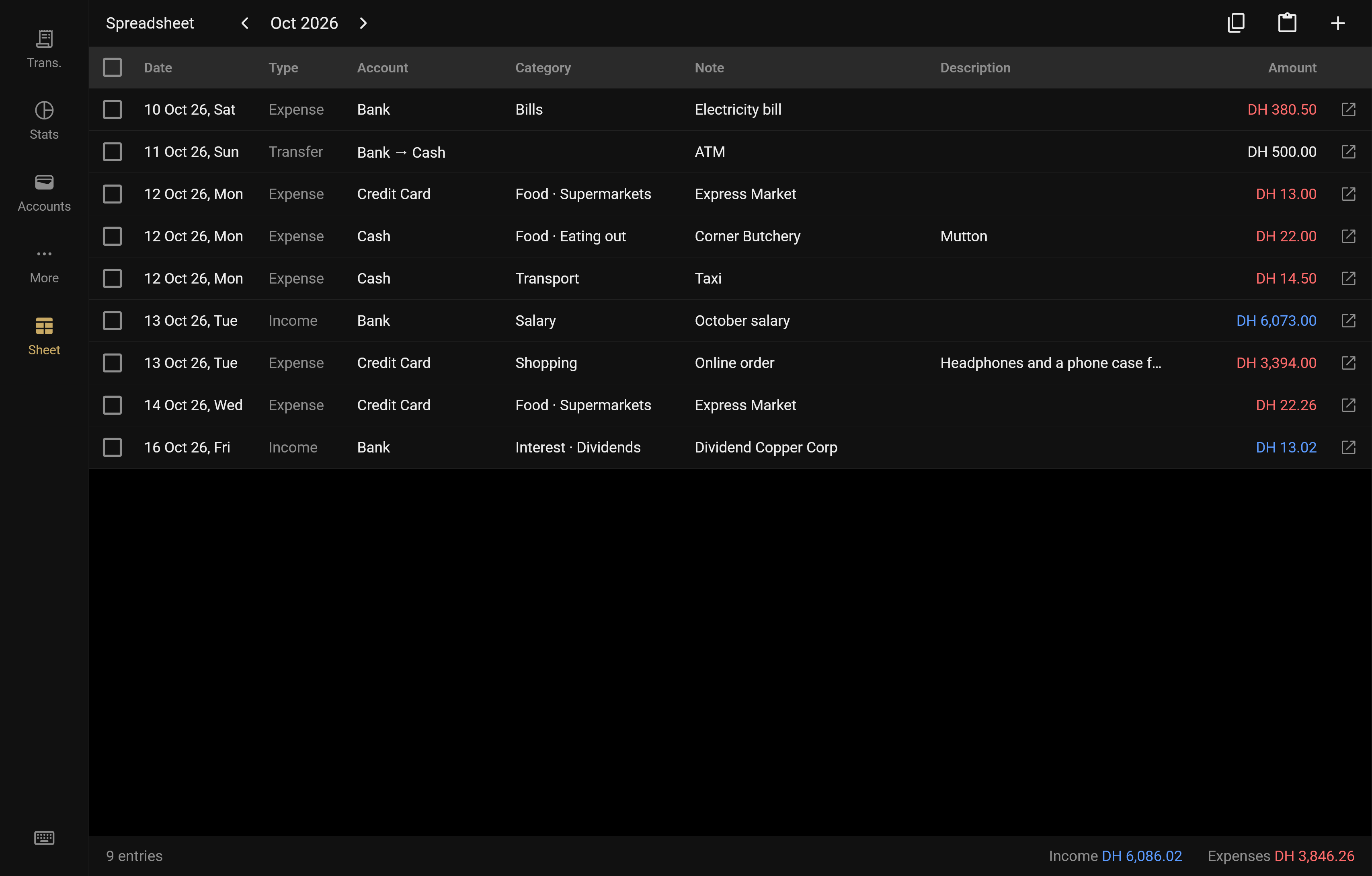
Task: Check the DH 13.00 Express Market checkbox
Action: [x=112, y=194]
